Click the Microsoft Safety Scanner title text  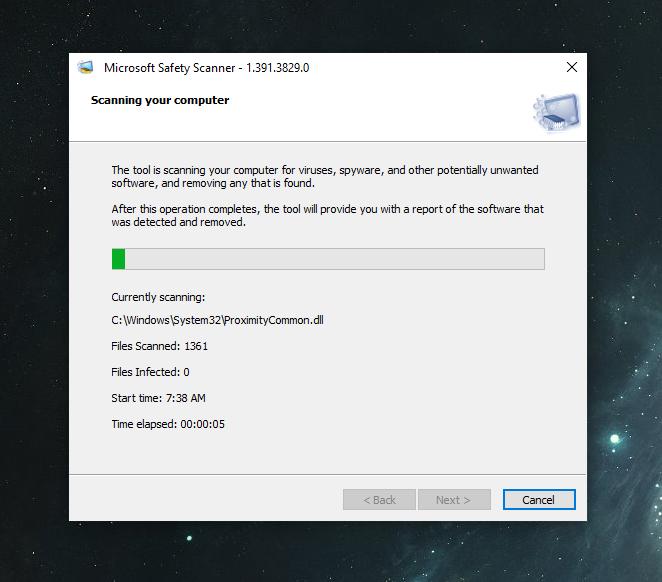pos(206,68)
